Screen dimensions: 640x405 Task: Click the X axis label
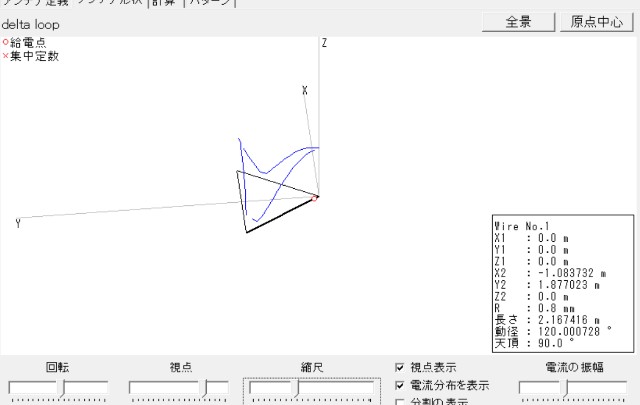(x=304, y=90)
